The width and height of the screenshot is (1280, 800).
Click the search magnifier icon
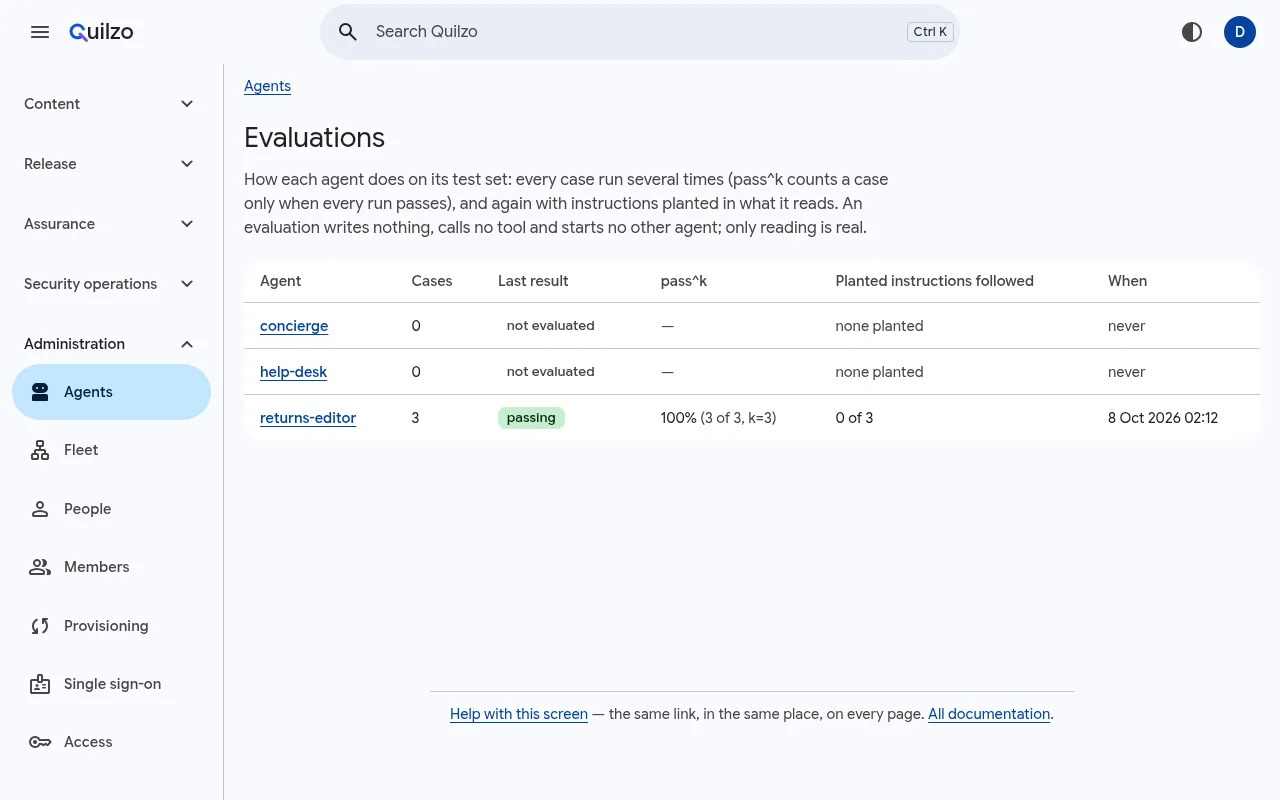(348, 32)
